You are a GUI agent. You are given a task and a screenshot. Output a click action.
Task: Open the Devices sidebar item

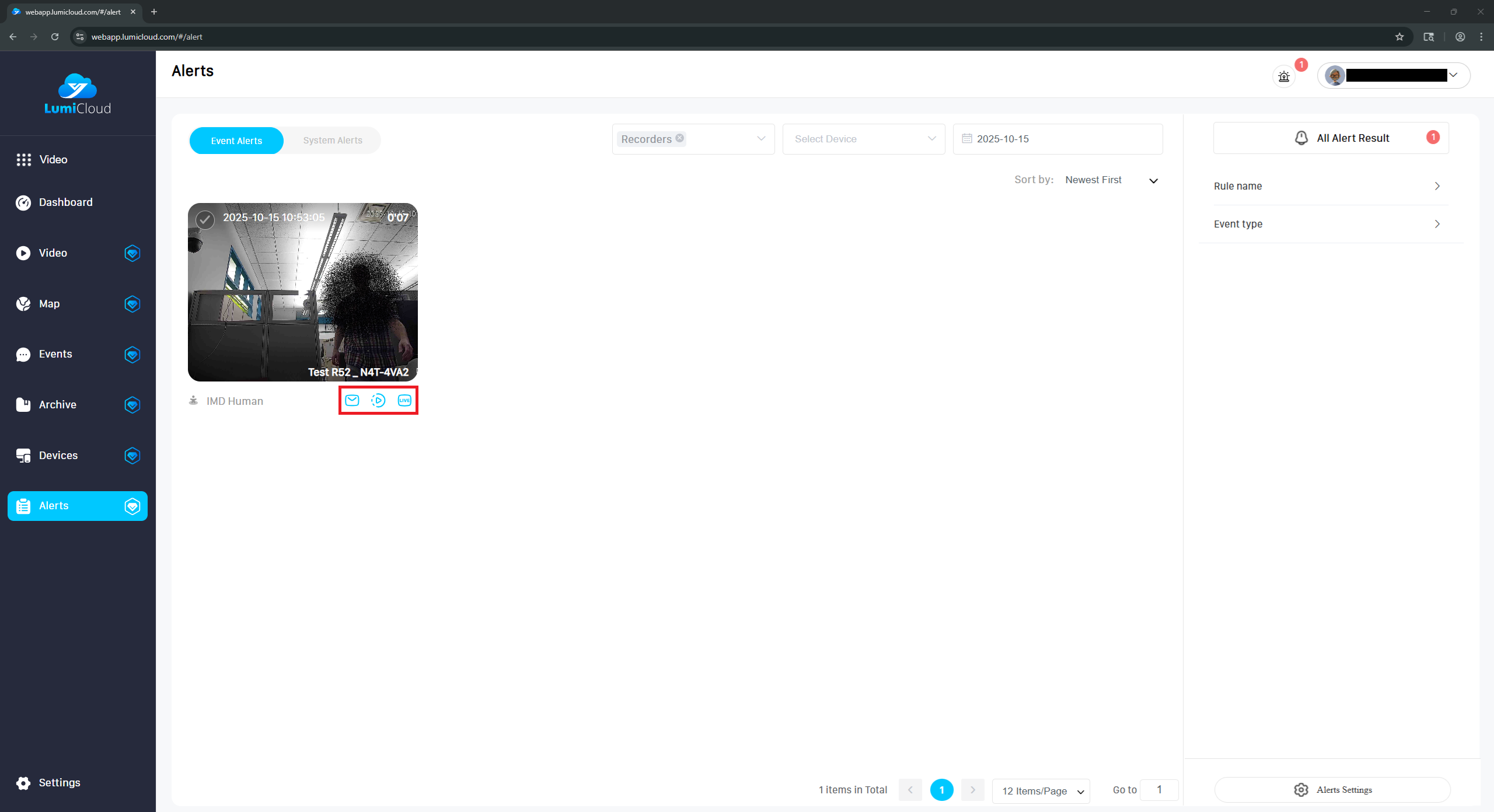pos(58,455)
